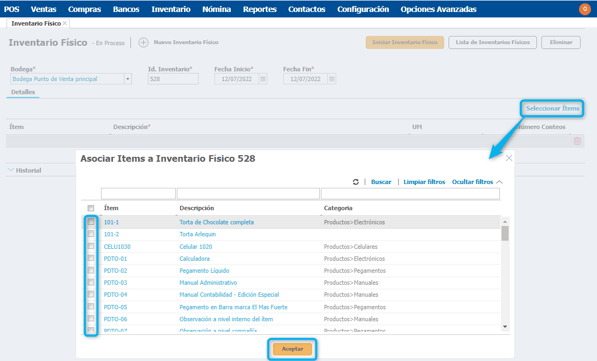
Task: Click the Descripción filter input field
Action: [x=248, y=193]
